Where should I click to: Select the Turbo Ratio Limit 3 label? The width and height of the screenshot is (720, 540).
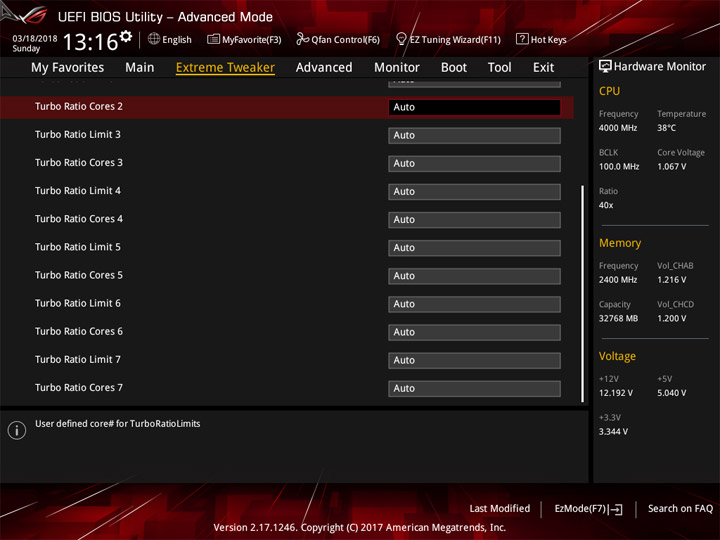click(x=78, y=135)
